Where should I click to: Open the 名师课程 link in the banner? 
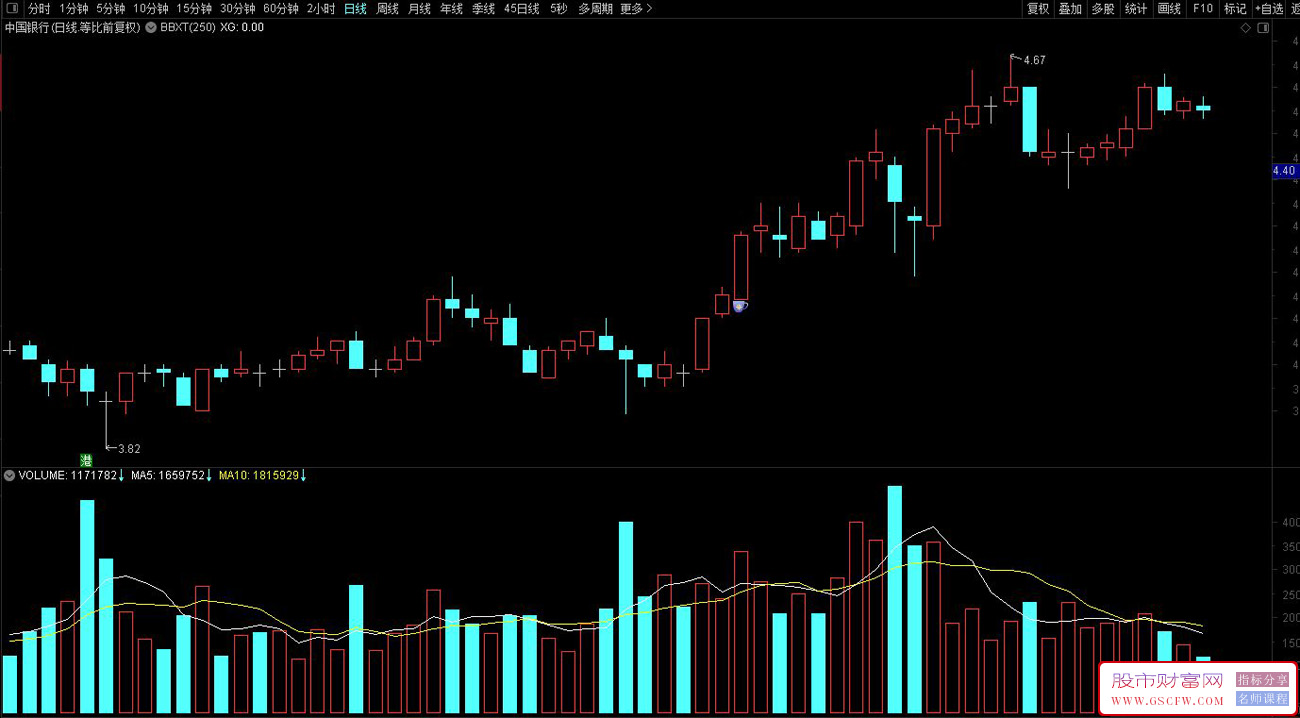click(x=1263, y=699)
